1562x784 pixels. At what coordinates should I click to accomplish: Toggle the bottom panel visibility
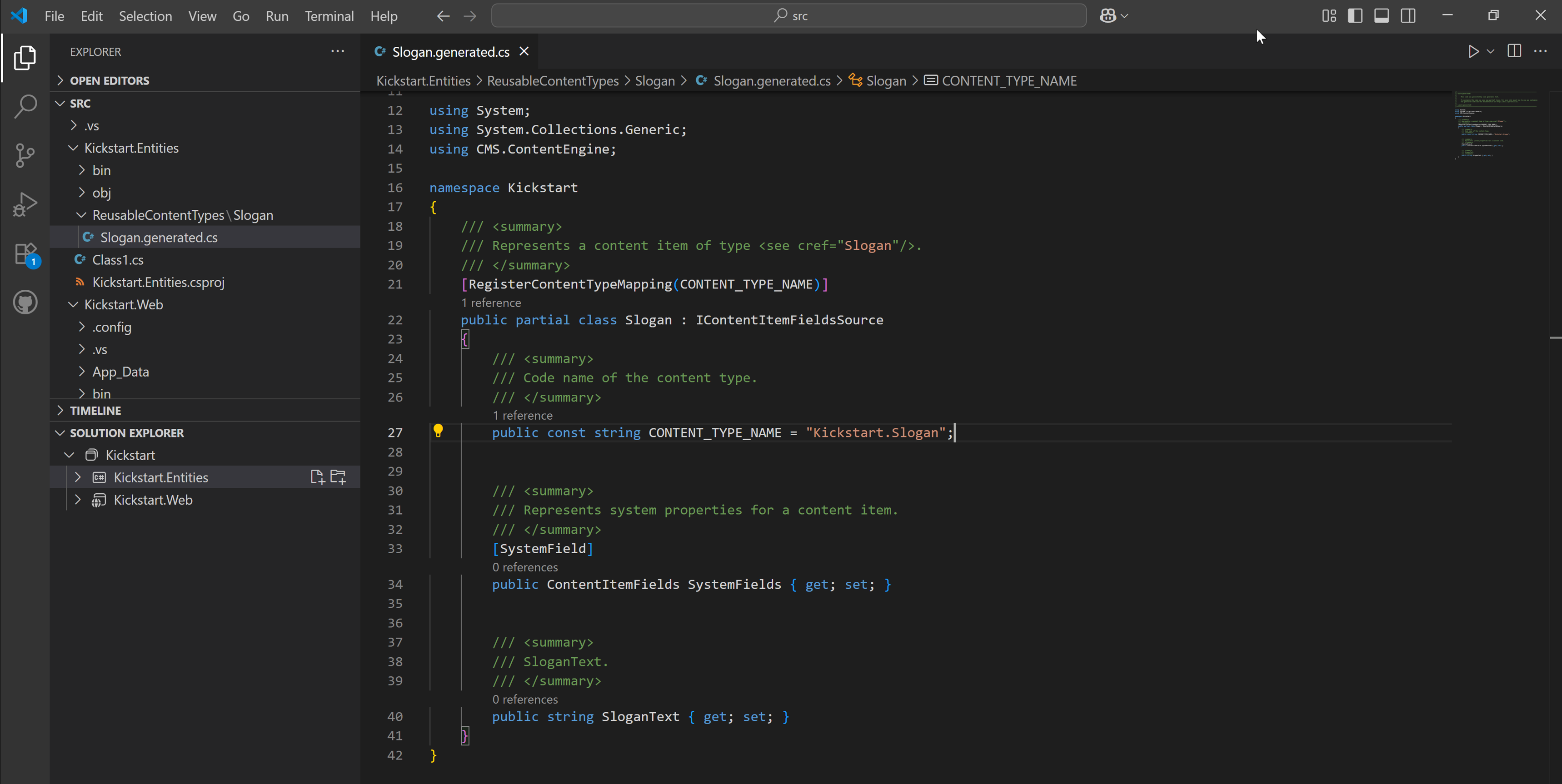point(1381,16)
